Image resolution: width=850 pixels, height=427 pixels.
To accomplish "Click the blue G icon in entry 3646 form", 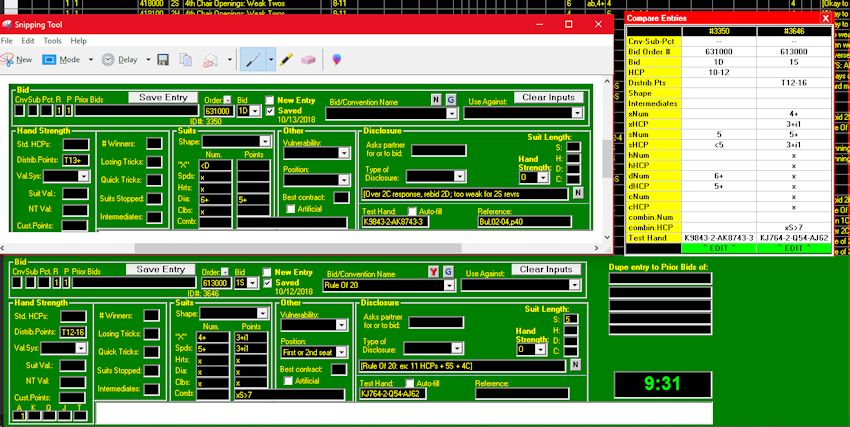I will (x=449, y=272).
